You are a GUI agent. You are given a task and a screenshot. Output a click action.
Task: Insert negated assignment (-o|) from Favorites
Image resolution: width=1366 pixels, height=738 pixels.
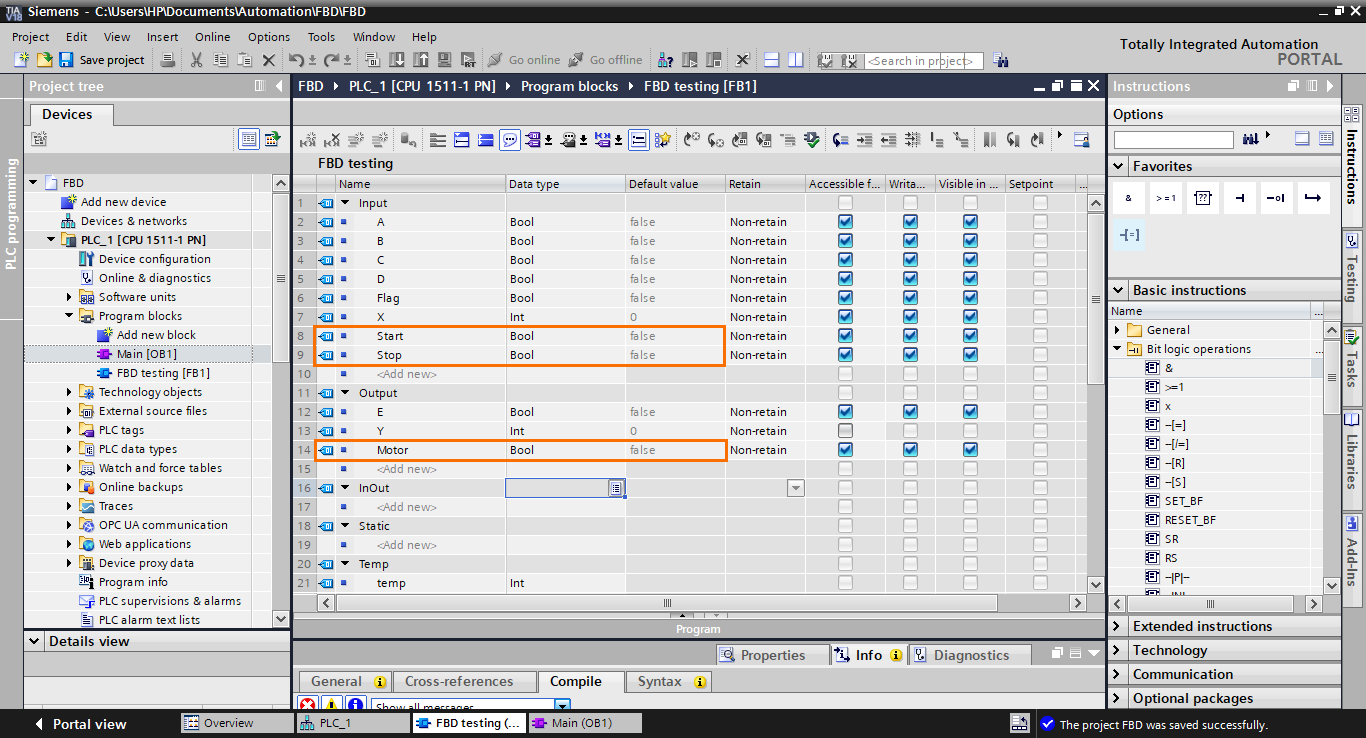click(1276, 197)
